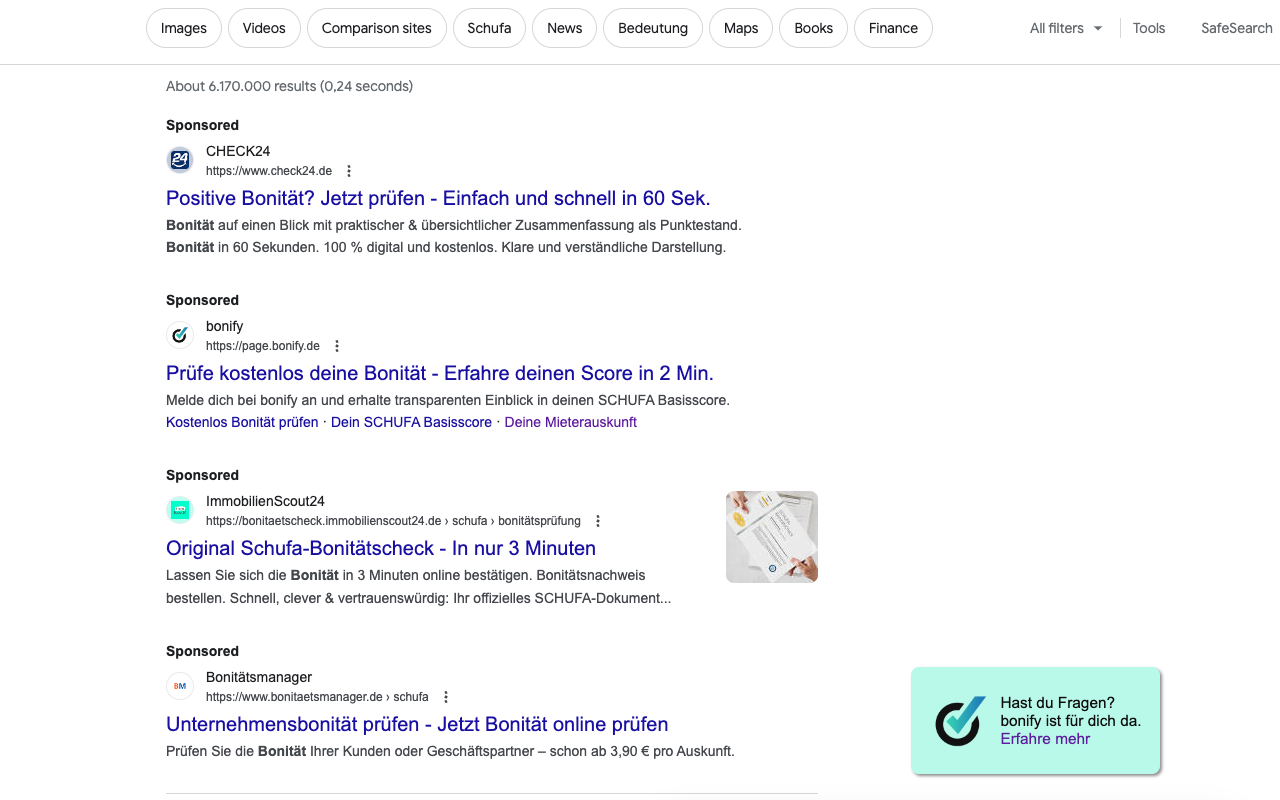
Task: Switch to the Images filter tab
Action: click(183, 28)
